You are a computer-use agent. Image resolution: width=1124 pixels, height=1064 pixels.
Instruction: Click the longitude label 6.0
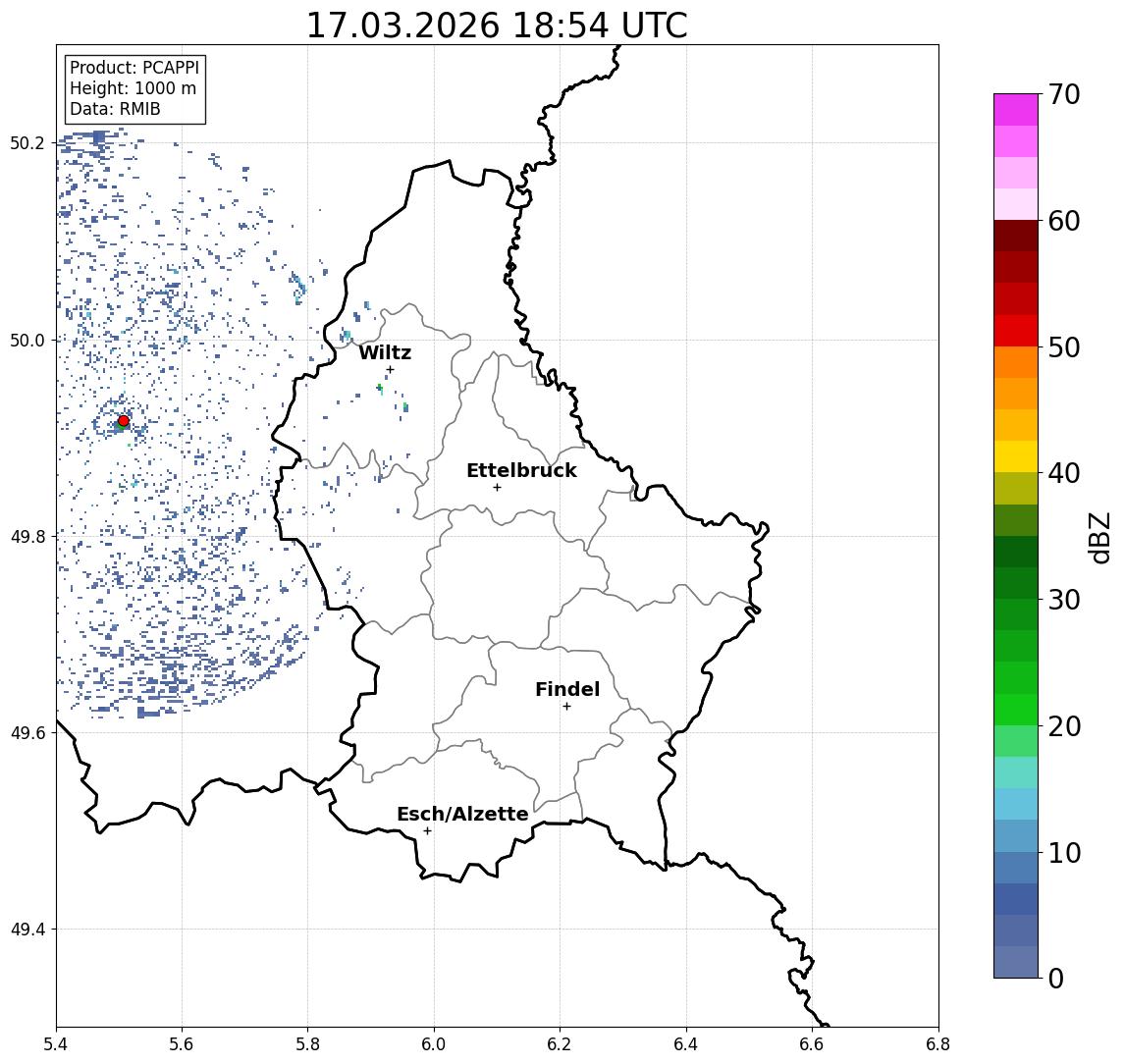pos(434,1044)
